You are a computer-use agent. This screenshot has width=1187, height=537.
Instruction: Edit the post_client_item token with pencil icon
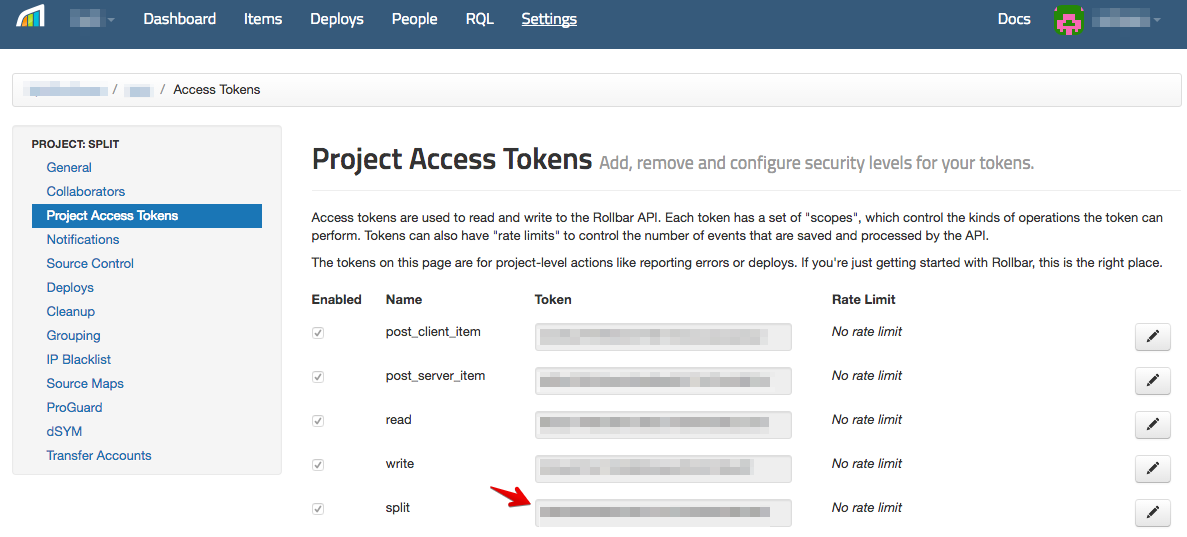(1152, 337)
